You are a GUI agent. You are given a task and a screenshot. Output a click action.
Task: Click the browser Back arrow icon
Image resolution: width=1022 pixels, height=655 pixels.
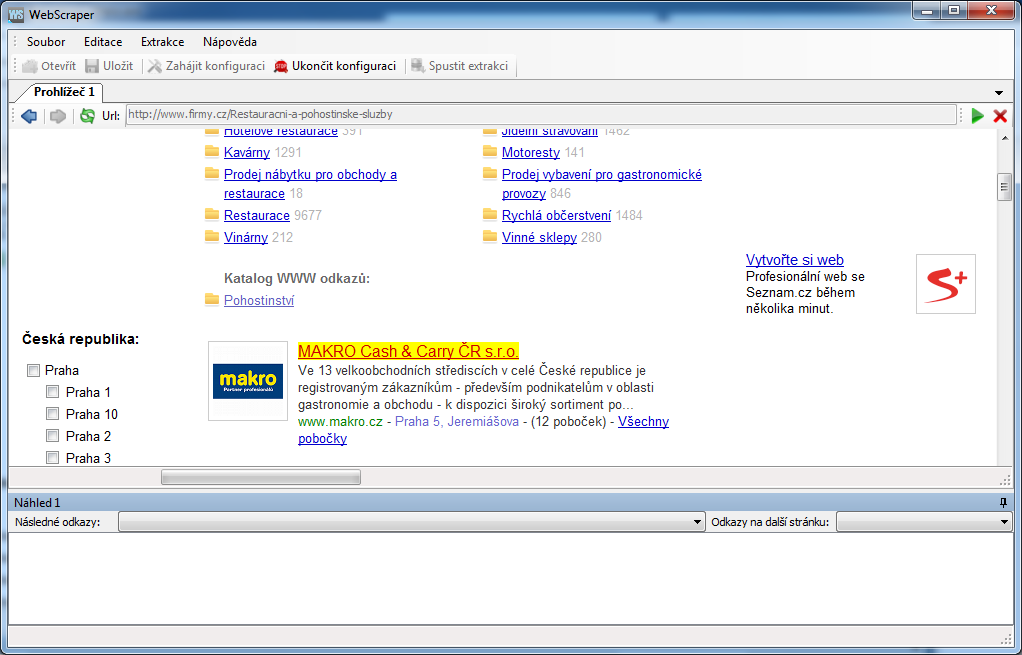click(29, 115)
